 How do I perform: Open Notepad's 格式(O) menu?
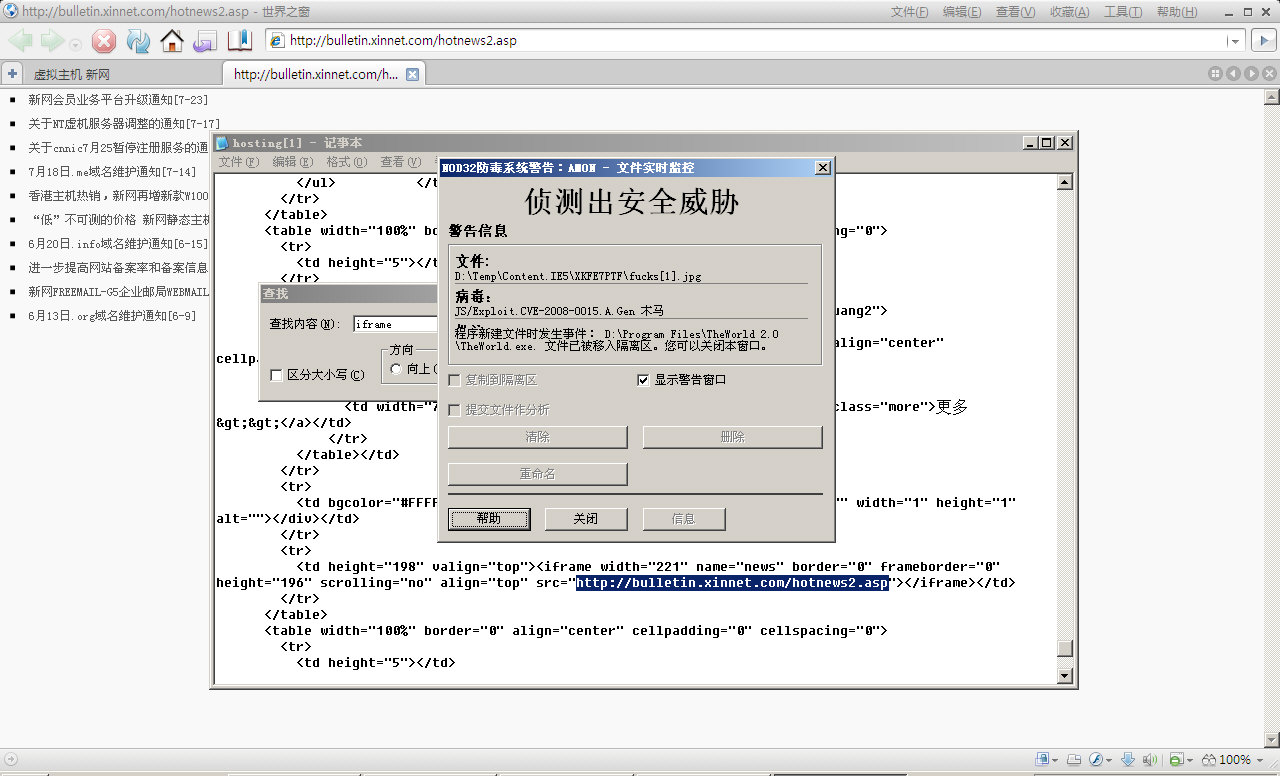click(346, 161)
